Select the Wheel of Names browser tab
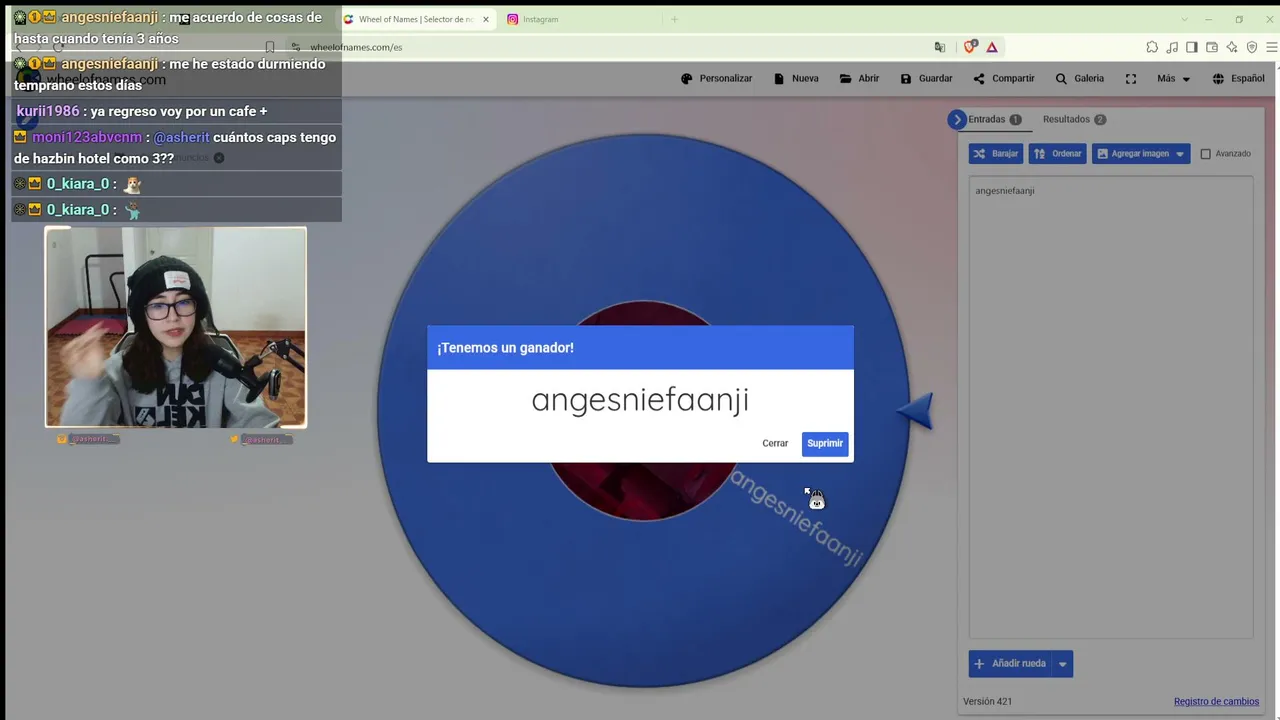This screenshot has height=720, width=1280. pyautogui.click(x=416, y=19)
